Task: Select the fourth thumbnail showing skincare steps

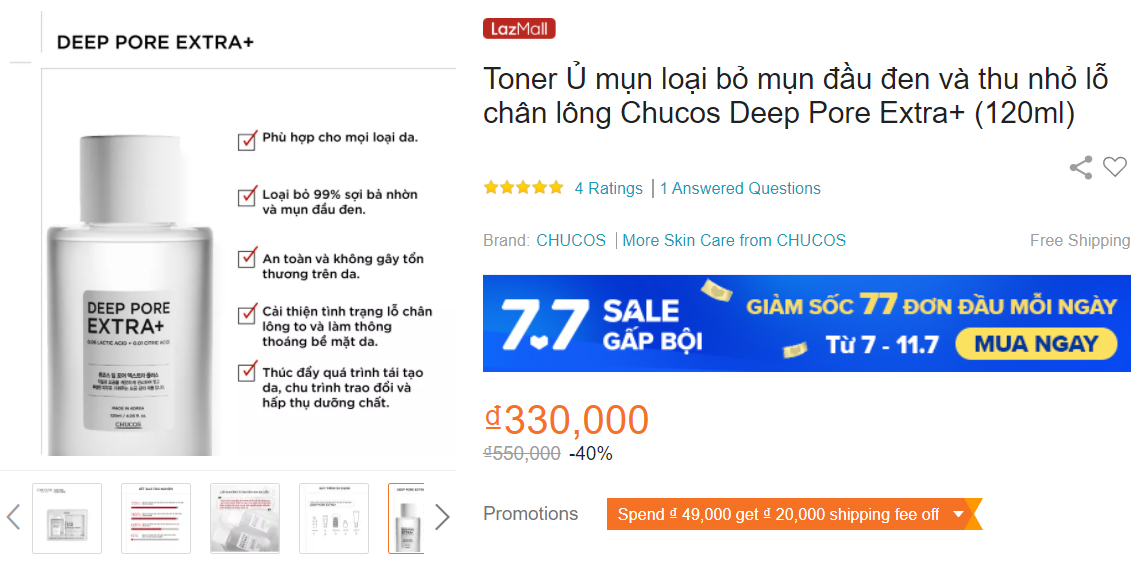Action: click(x=334, y=518)
